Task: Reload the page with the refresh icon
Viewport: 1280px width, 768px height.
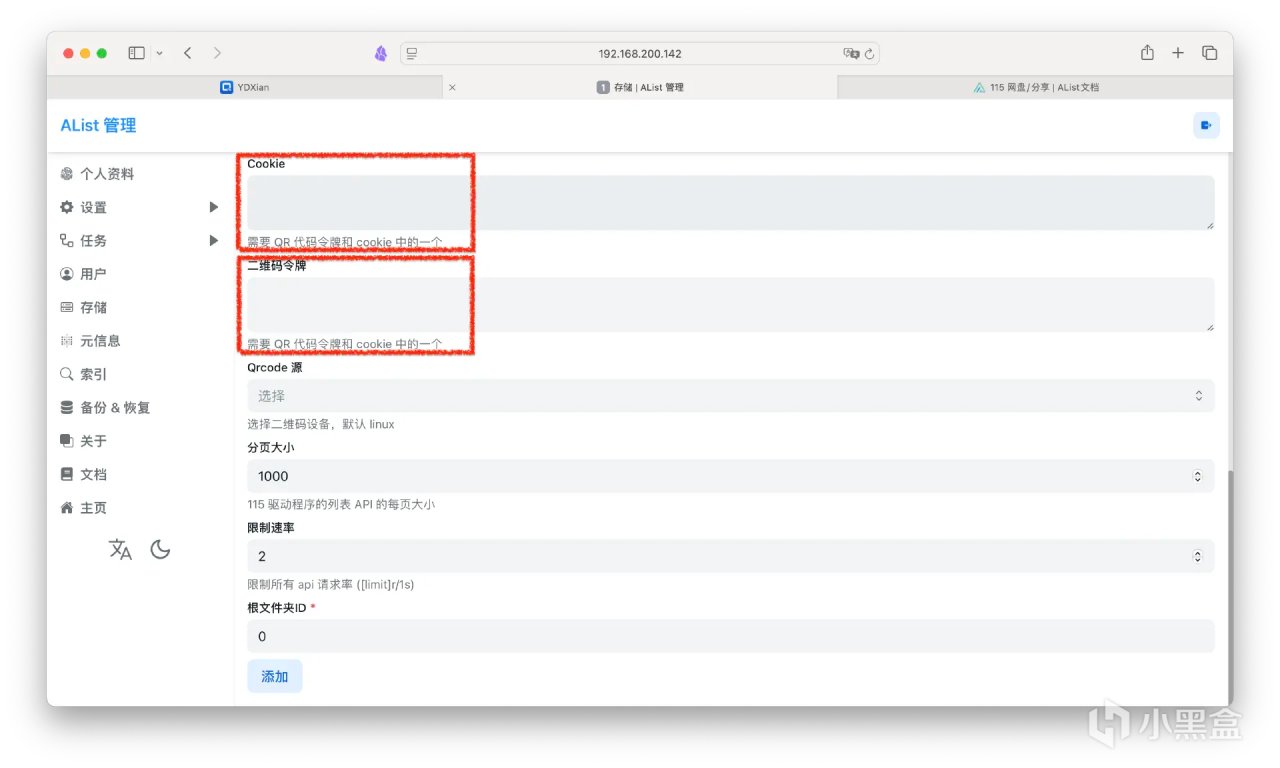Action: [870, 54]
